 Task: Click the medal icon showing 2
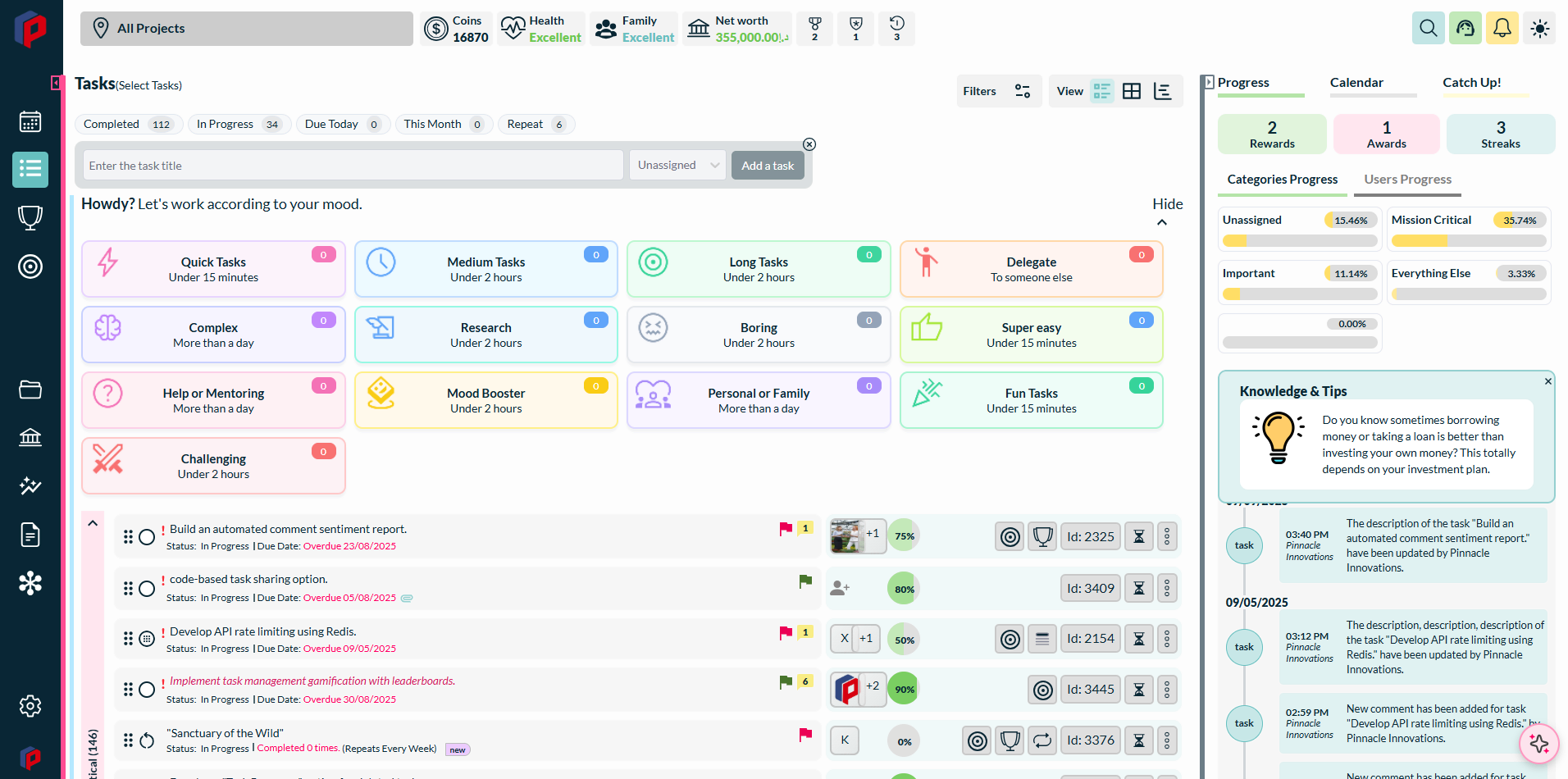(x=814, y=29)
